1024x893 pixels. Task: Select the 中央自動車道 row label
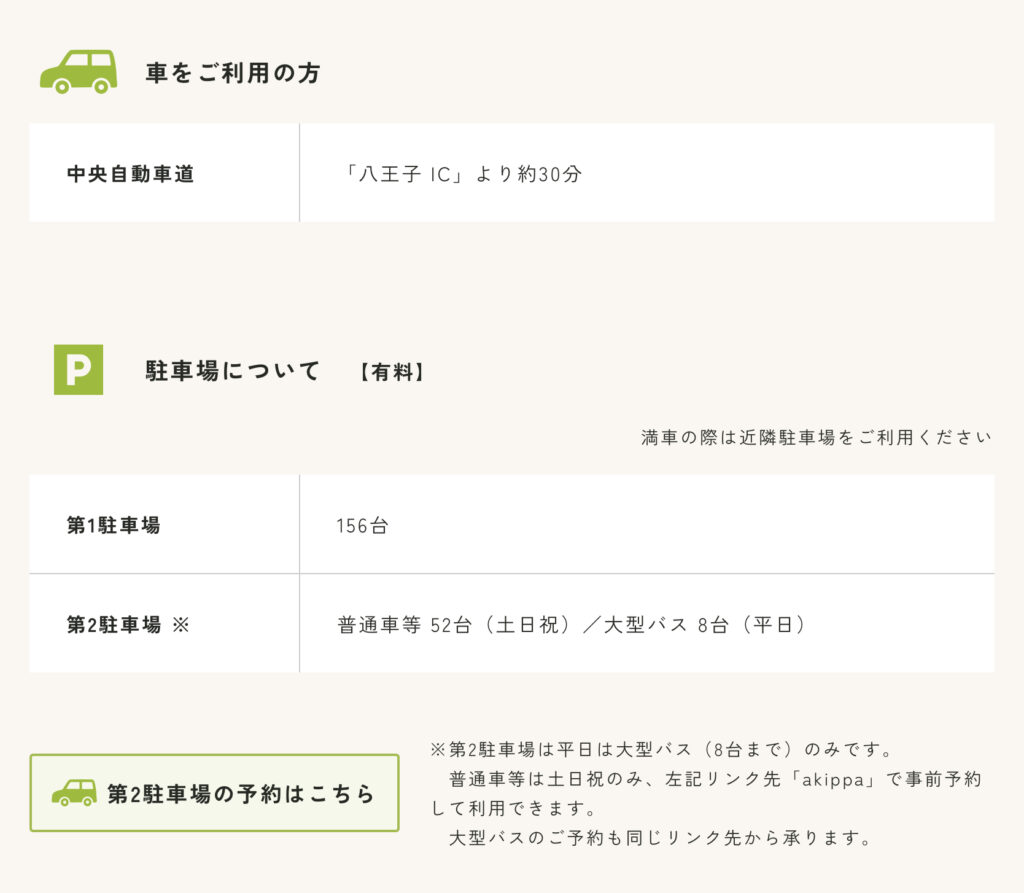click(131, 174)
